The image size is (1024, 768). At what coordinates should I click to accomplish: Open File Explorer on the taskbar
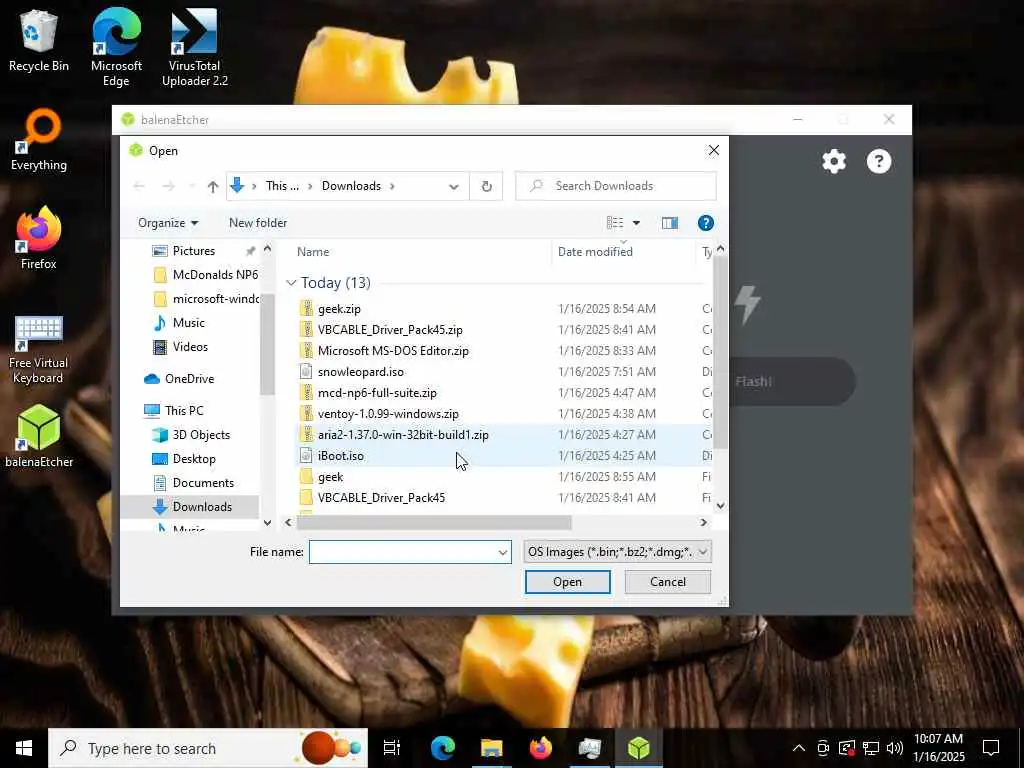(x=492, y=748)
